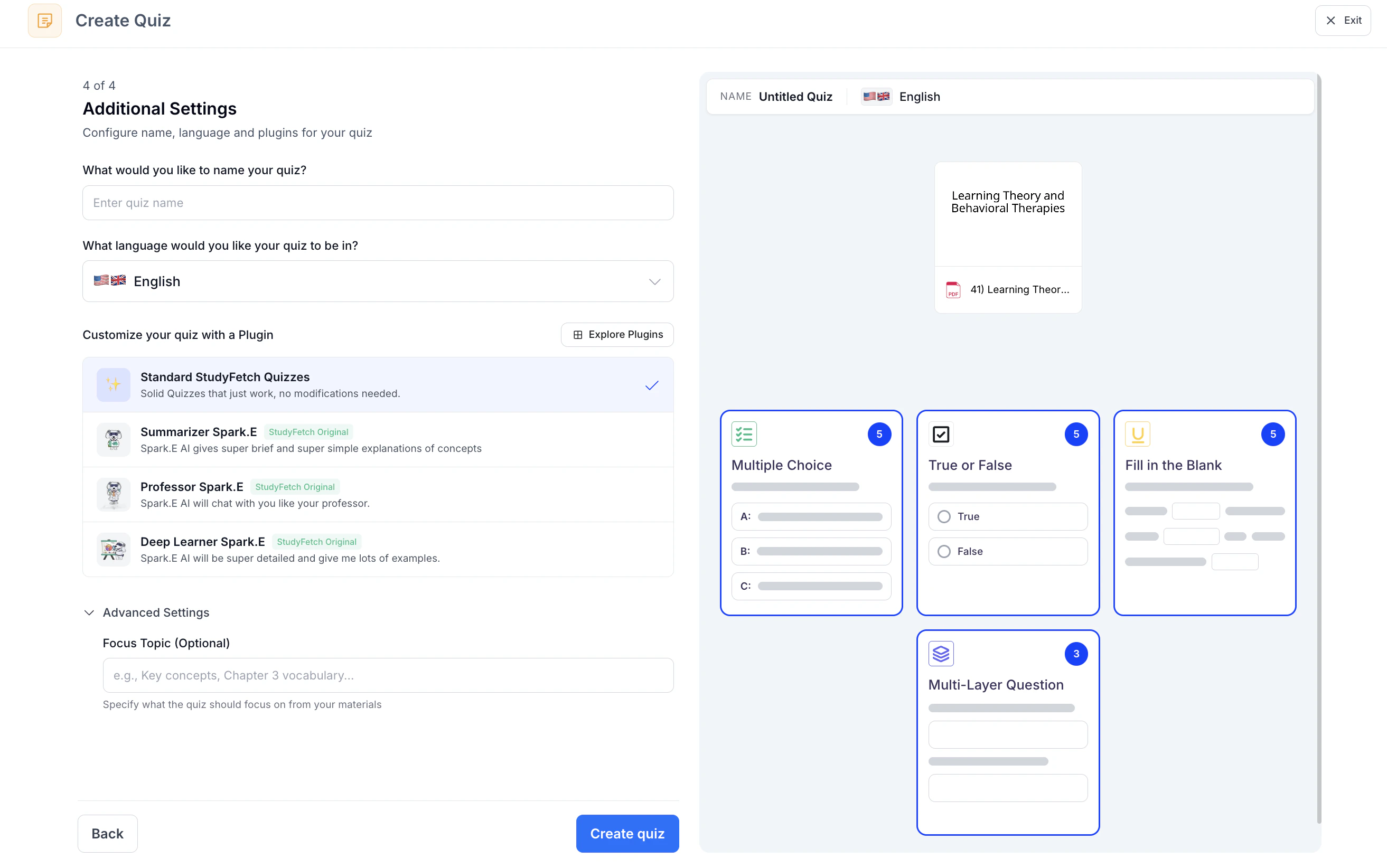The image size is (1387, 868).
Task: Click the PDF file icon
Action: [x=953, y=290]
